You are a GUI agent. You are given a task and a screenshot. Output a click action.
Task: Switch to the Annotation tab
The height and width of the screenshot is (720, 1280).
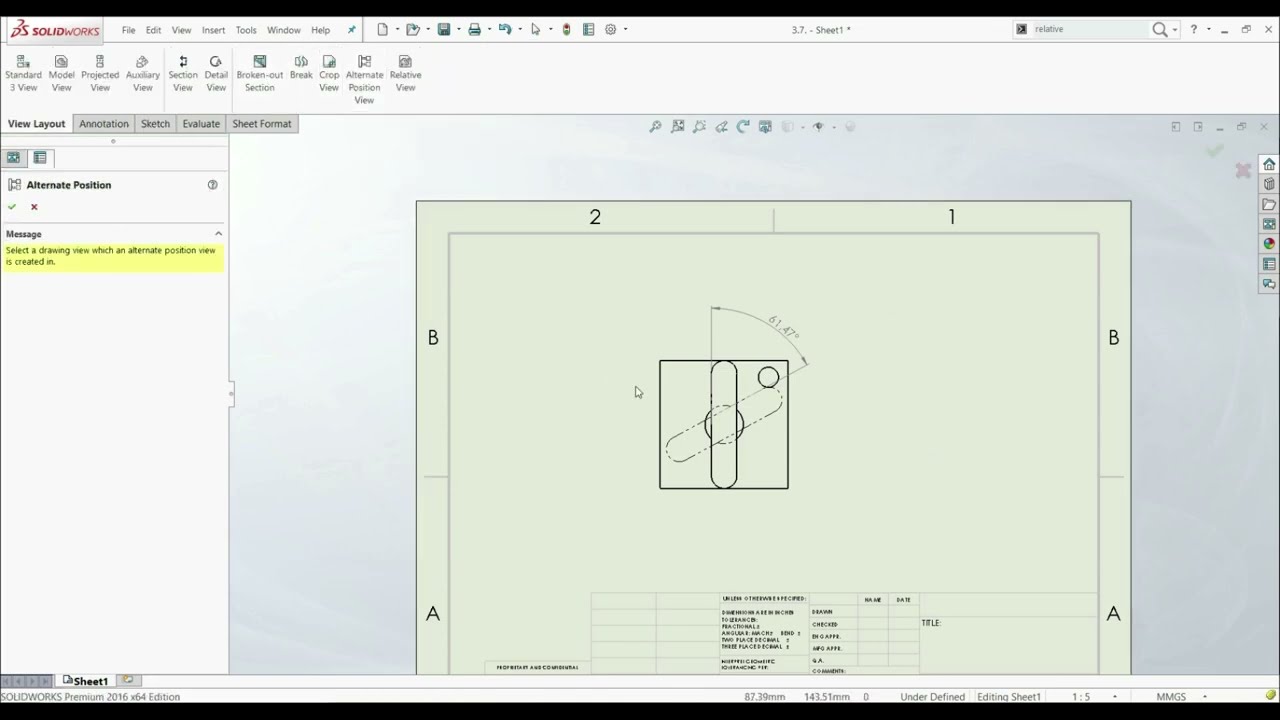[104, 124]
